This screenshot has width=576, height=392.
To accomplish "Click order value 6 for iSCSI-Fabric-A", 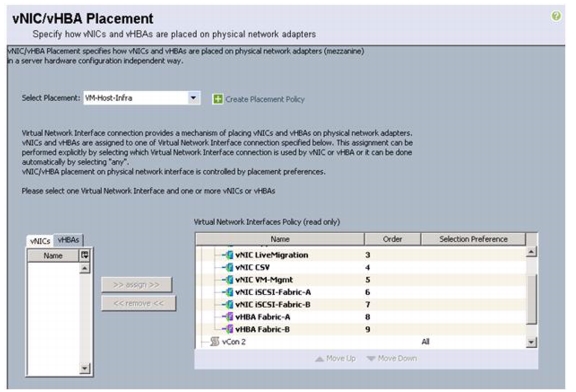I will point(367,292).
